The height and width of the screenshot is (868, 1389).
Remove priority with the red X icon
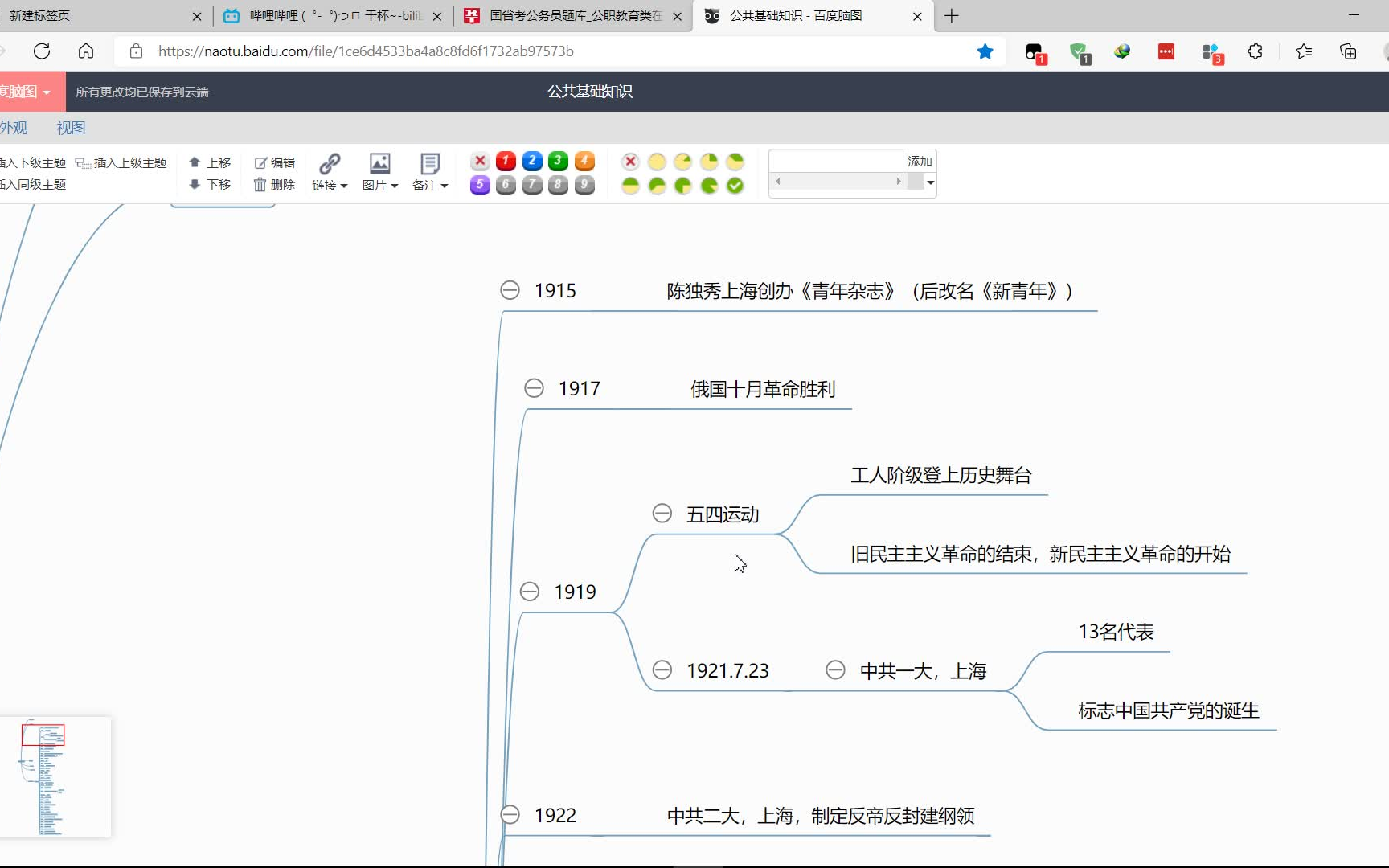(x=480, y=161)
